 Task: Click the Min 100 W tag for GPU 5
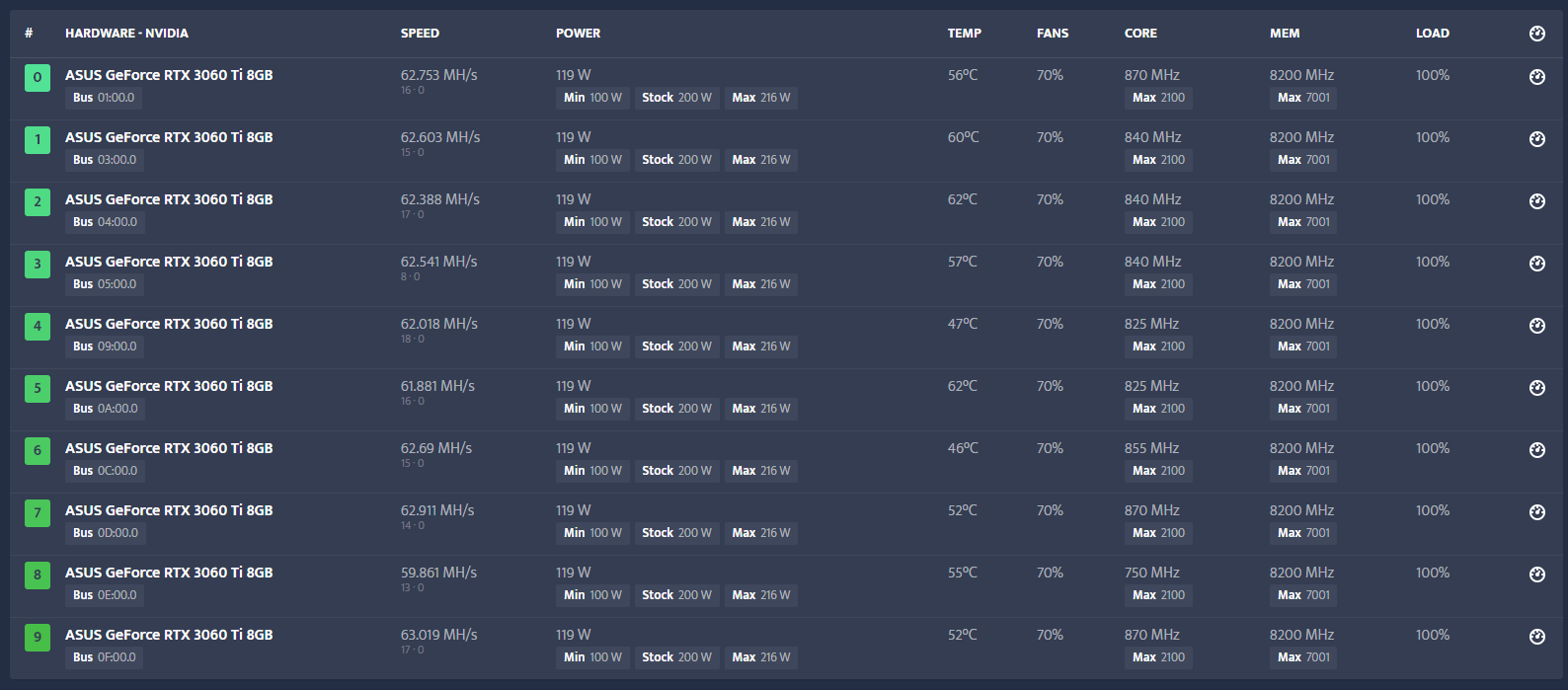(x=592, y=409)
